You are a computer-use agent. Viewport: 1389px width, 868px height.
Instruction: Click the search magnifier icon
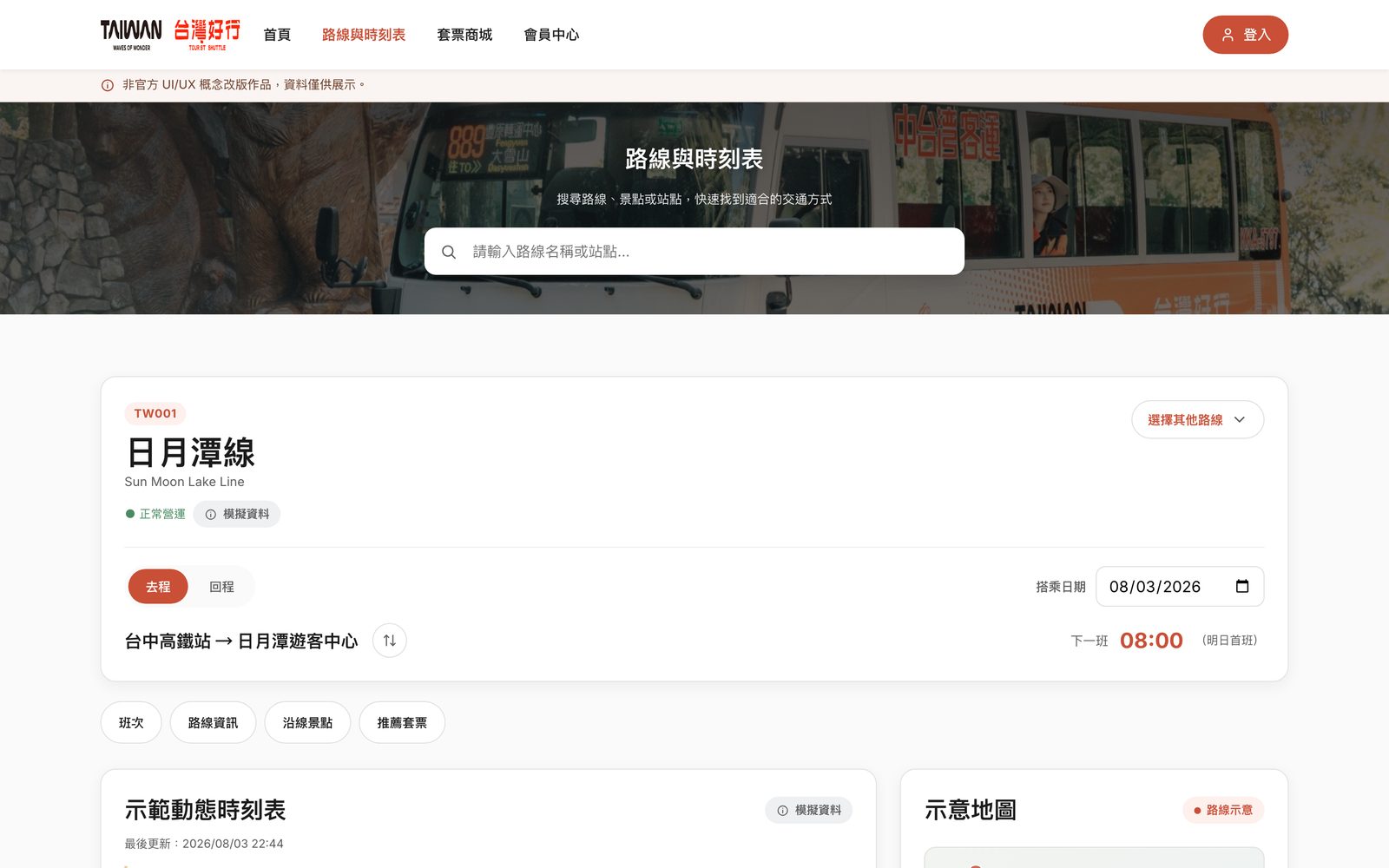point(449,252)
